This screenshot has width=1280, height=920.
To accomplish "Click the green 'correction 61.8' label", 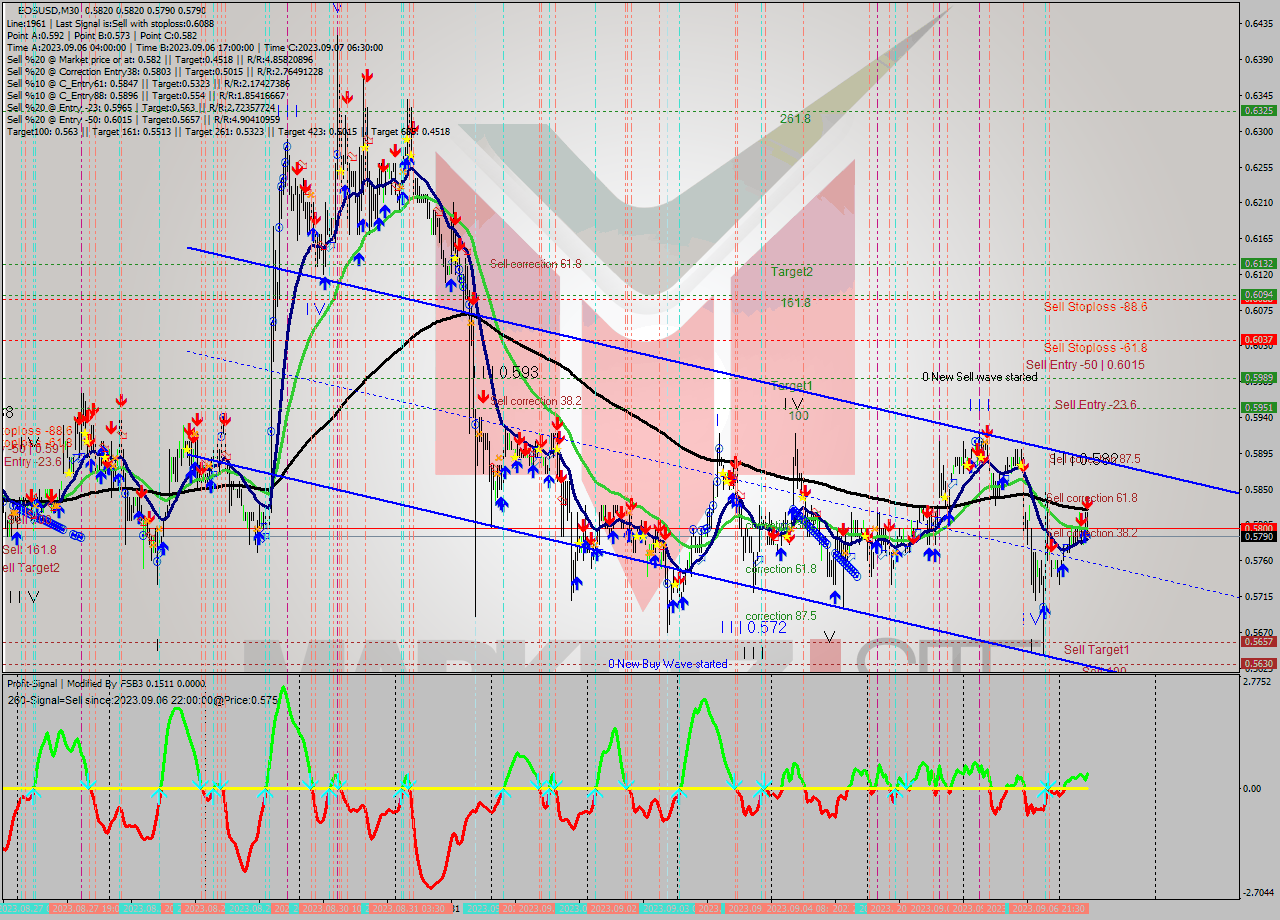I will [781, 569].
